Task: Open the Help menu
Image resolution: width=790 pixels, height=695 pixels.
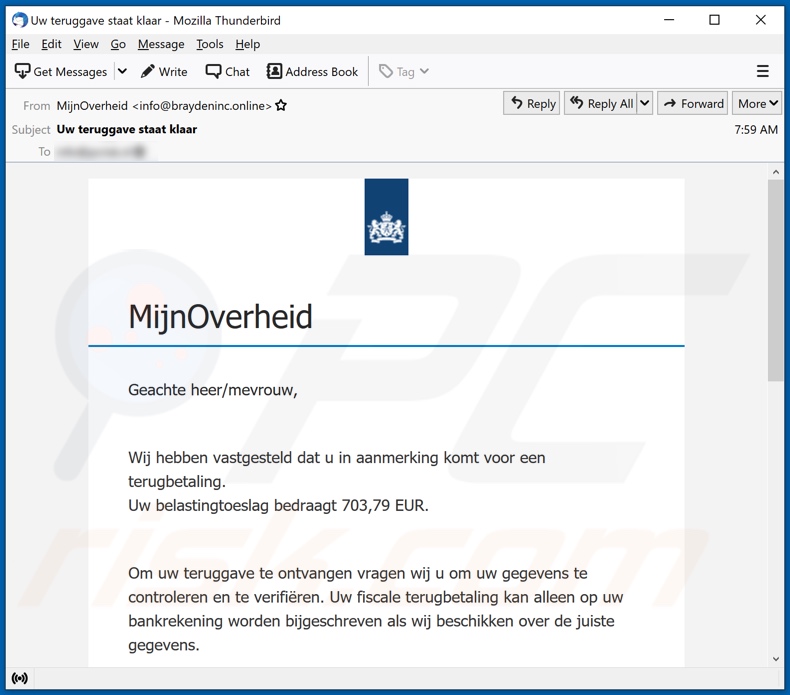Action: (x=248, y=44)
